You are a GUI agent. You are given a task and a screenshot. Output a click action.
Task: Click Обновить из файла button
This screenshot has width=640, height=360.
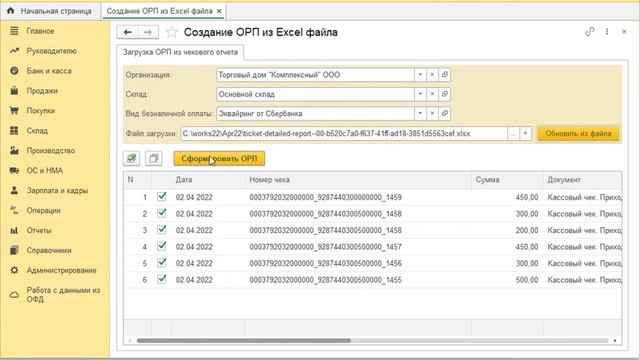tap(578, 133)
